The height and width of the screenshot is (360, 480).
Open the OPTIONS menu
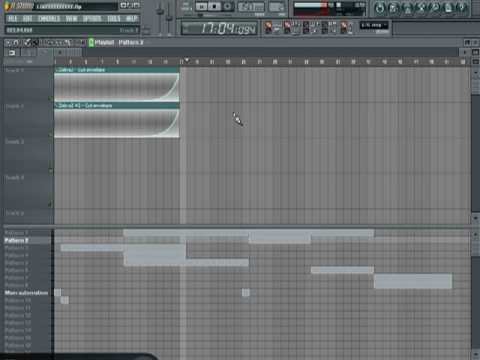point(92,19)
